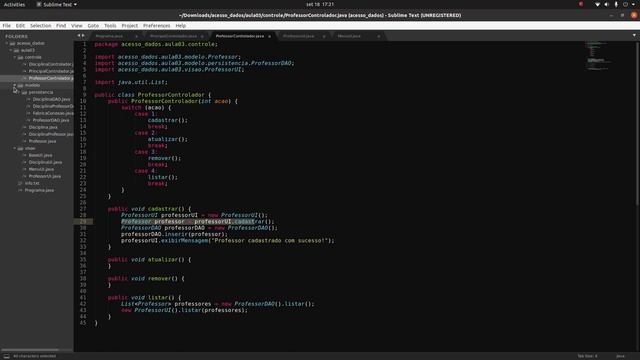Open the Preferences menu
The width and height of the screenshot is (640, 360).
(157, 25)
